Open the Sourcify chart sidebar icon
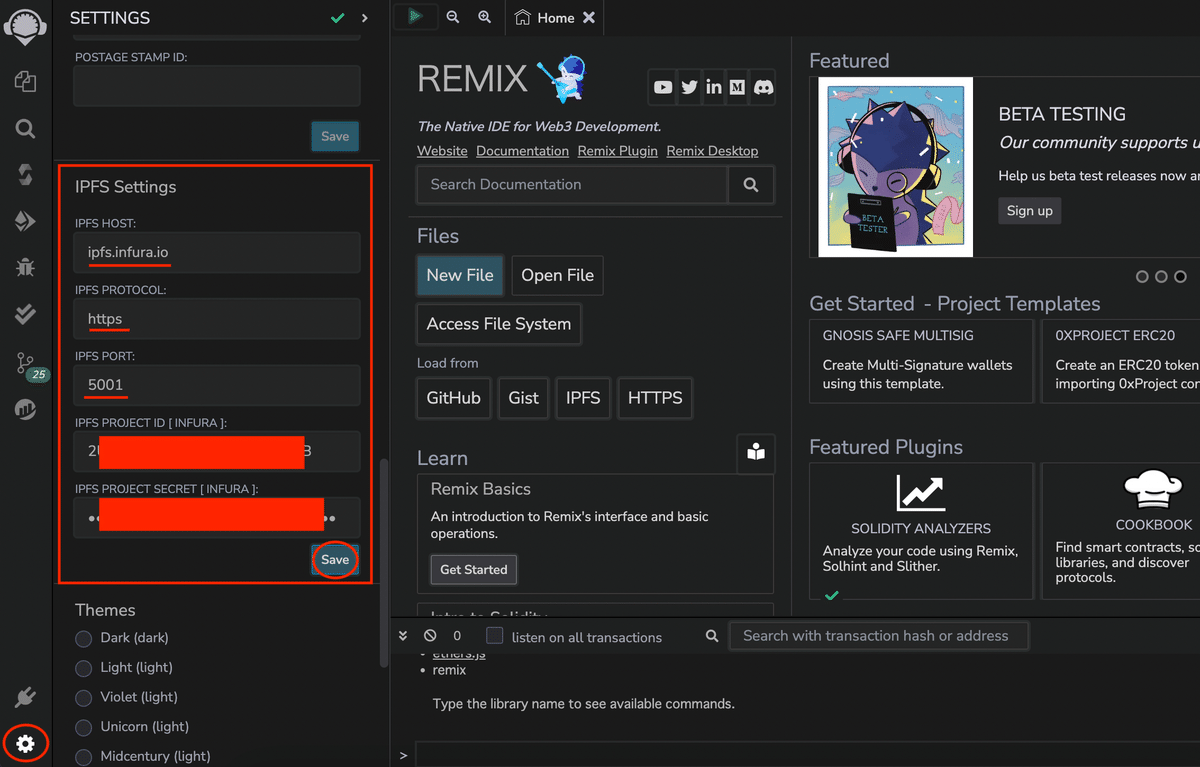 pyautogui.click(x=25, y=408)
